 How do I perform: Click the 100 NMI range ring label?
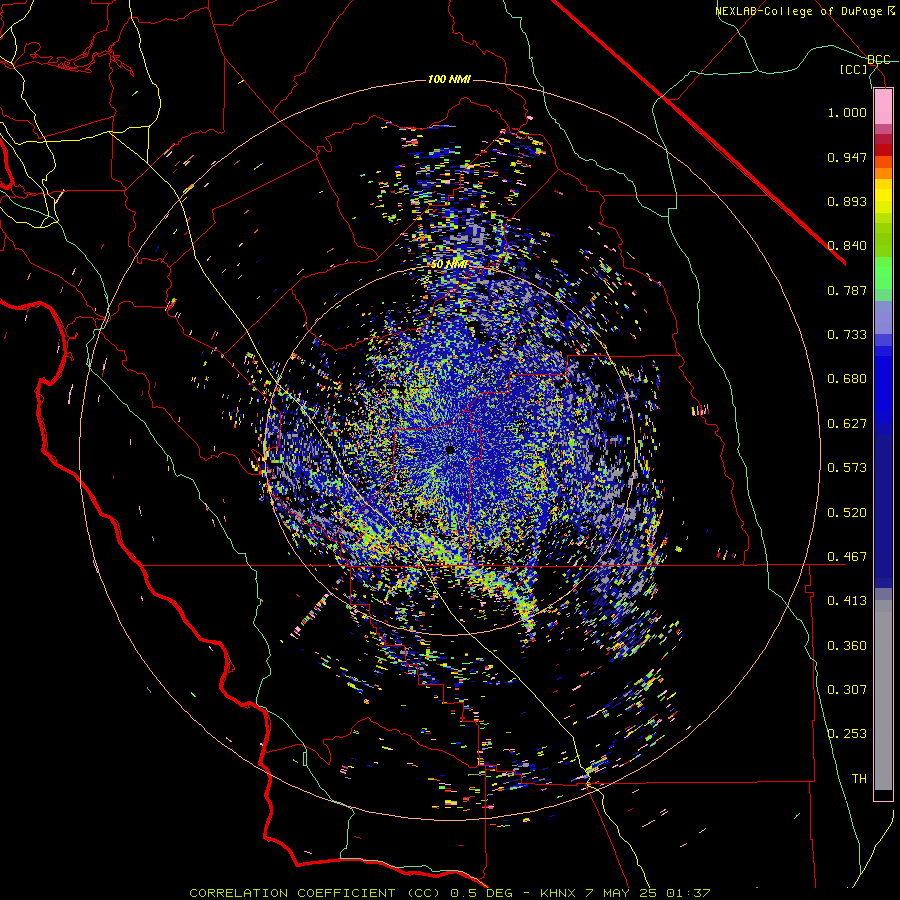pos(449,79)
